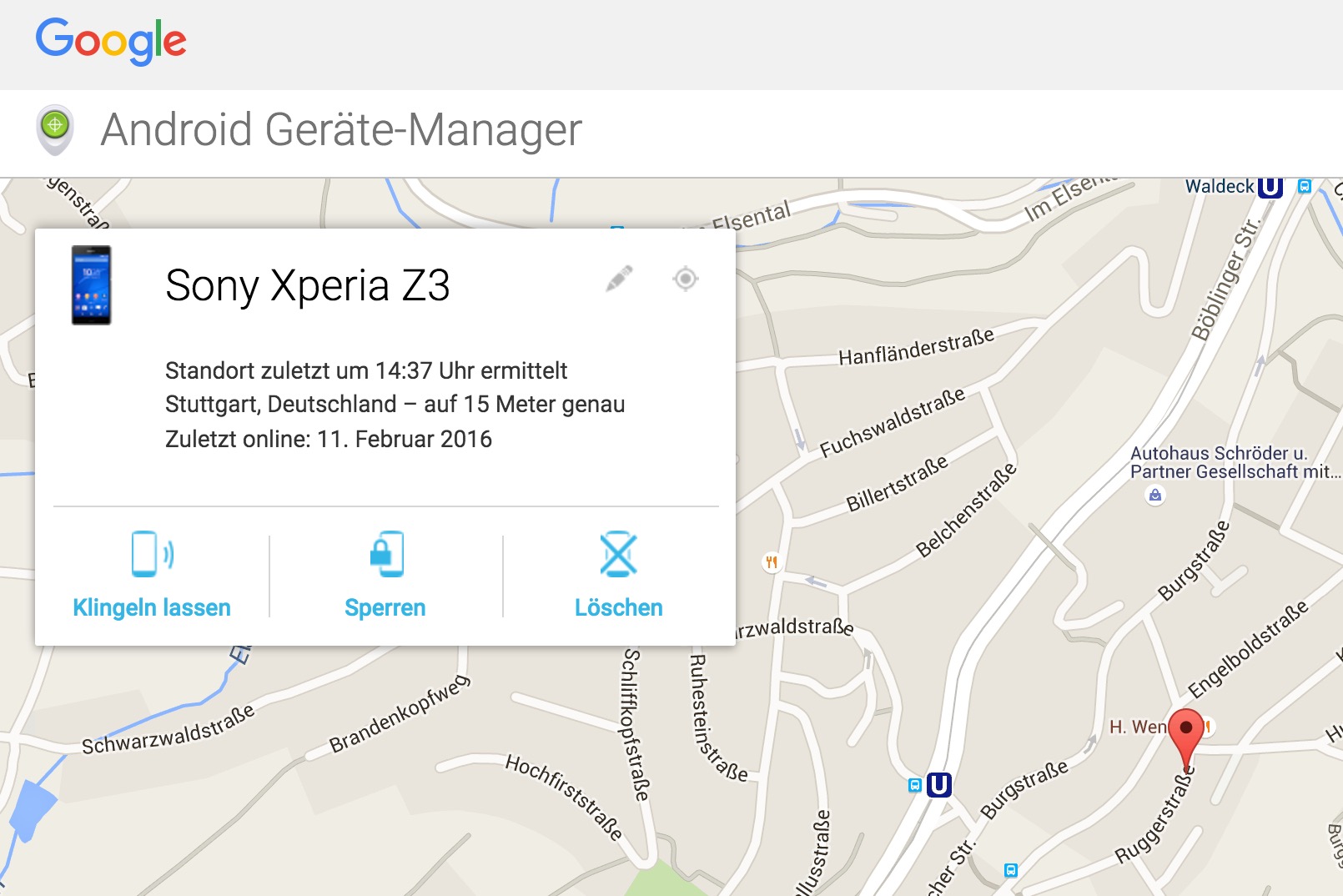Click the Hochfirststraße street label
The height and width of the screenshot is (896, 1343).
(x=565, y=797)
